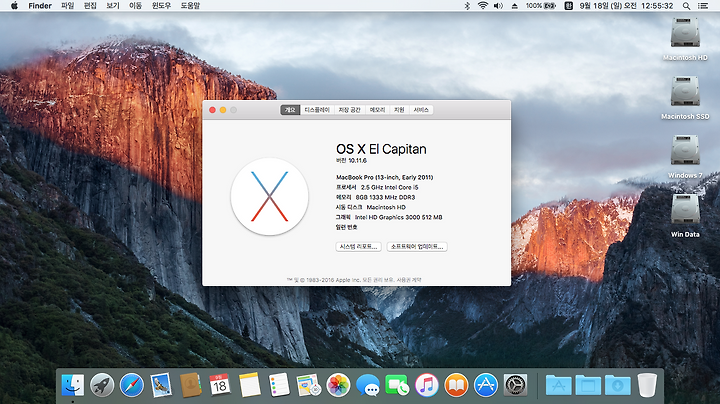Open Notification Center list icon
The width and height of the screenshot is (720, 404).
[x=703, y=6]
